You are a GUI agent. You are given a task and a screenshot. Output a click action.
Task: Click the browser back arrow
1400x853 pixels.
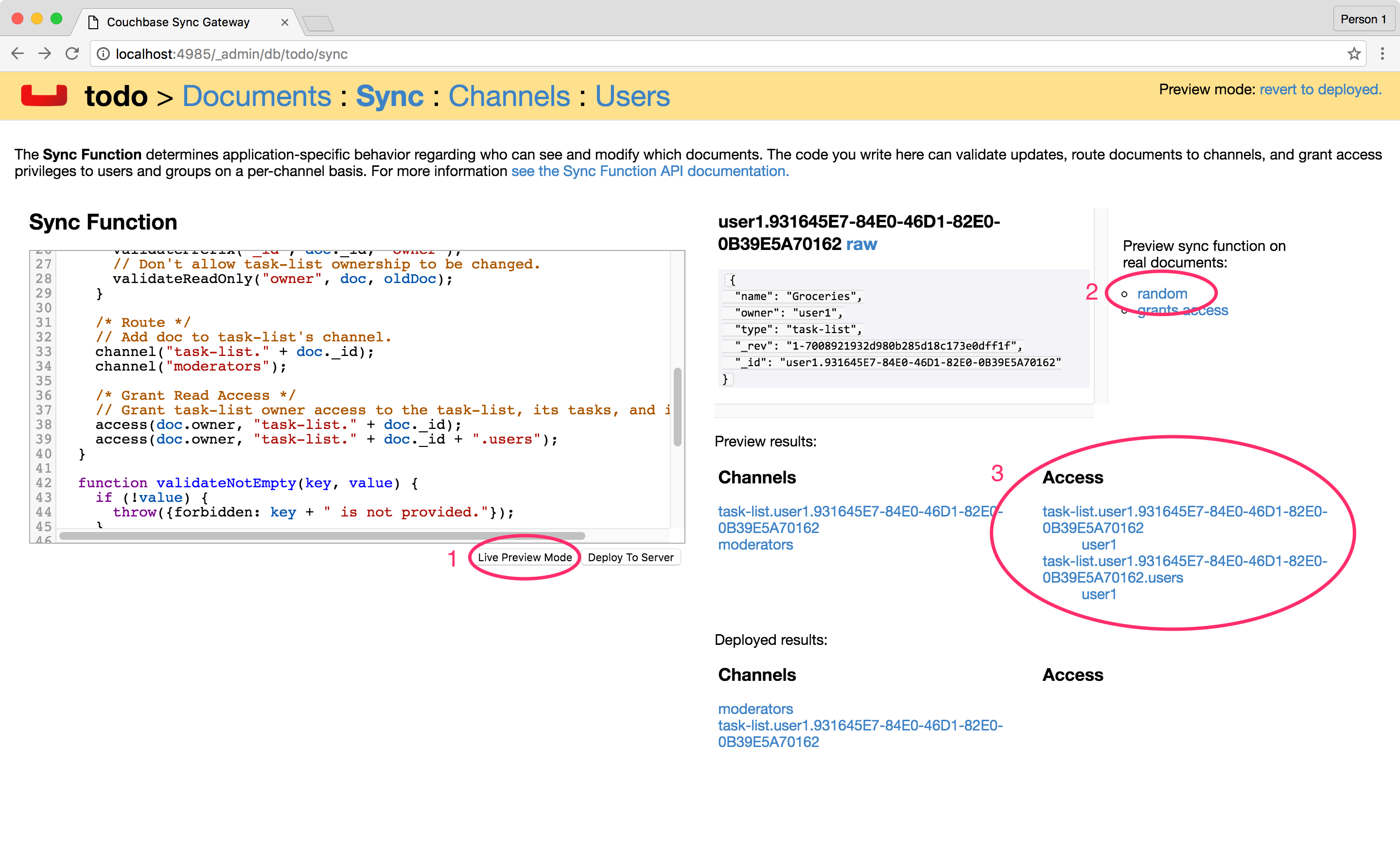coord(17,54)
